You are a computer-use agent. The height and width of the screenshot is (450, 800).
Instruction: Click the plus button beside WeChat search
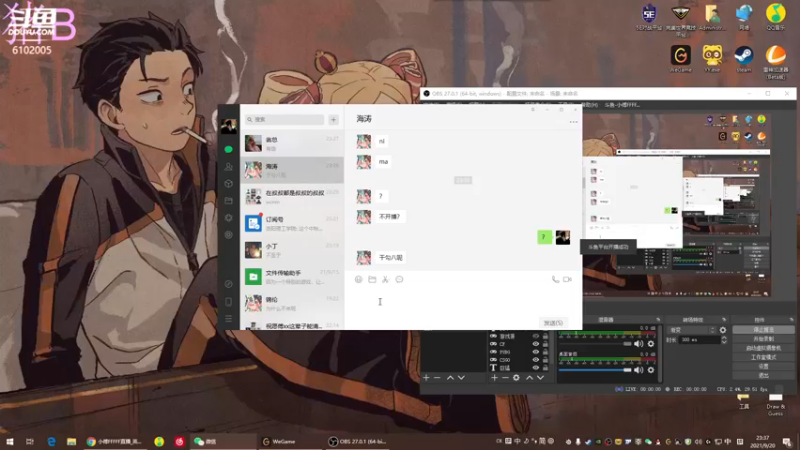(334, 119)
